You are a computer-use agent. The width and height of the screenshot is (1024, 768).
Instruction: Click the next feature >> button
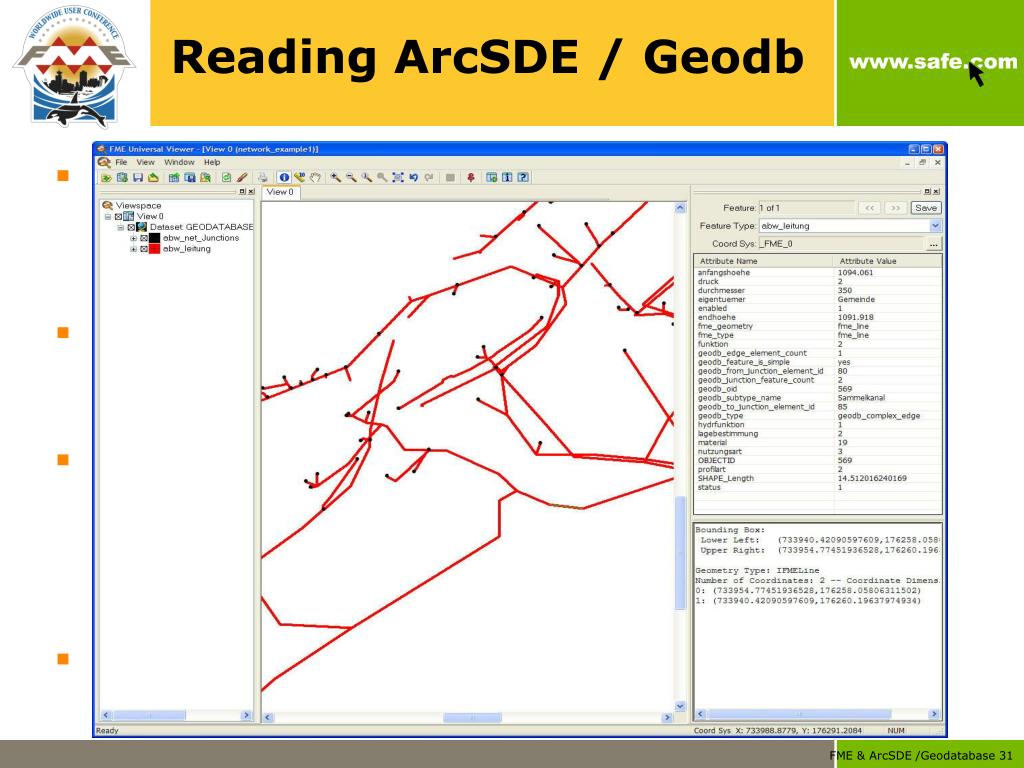pyautogui.click(x=895, y=208)
